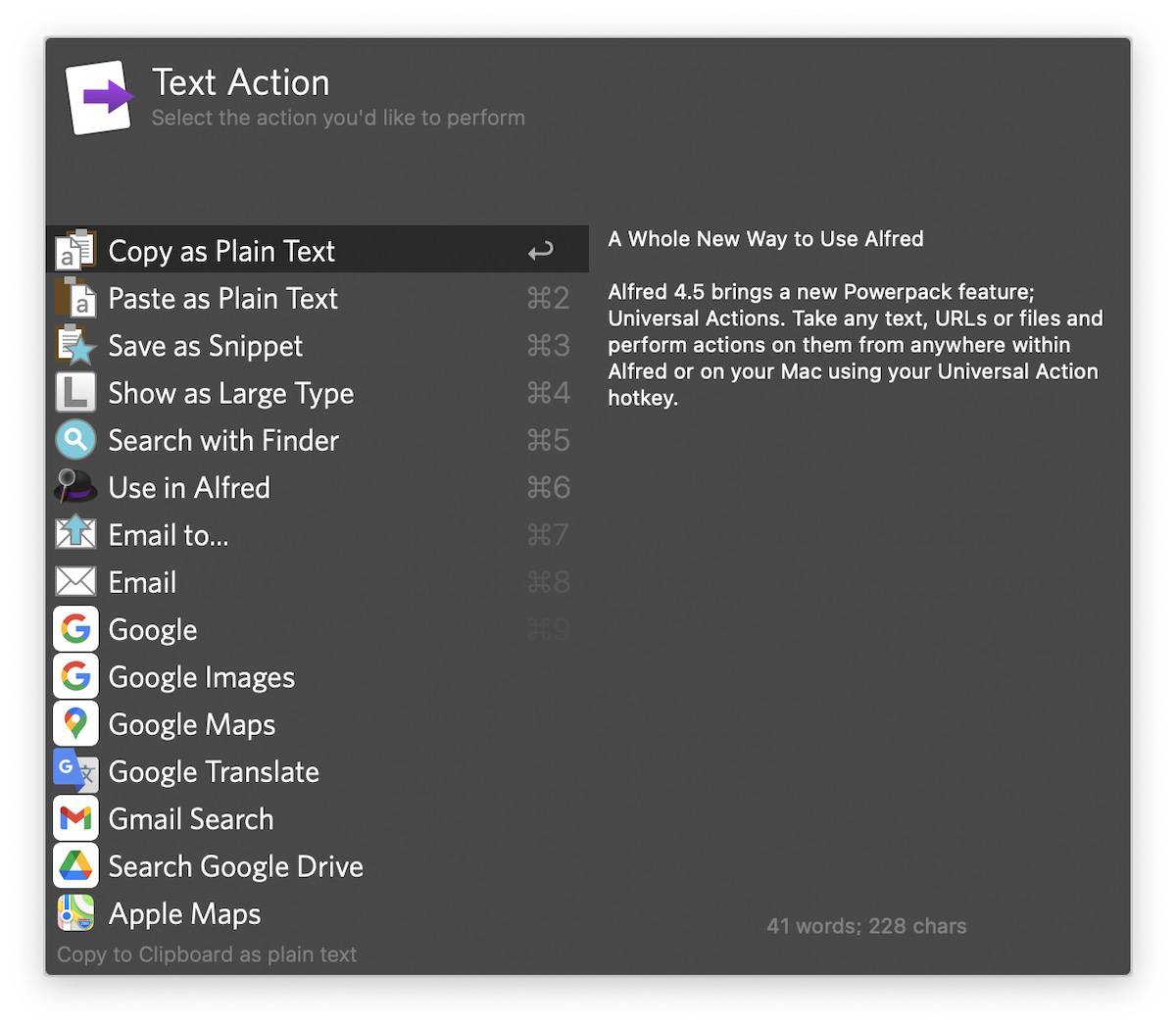Click the Google search G icon
Image resolution: width=1176 pixels, height=1028 pixels.
click(x=75, y=628)
